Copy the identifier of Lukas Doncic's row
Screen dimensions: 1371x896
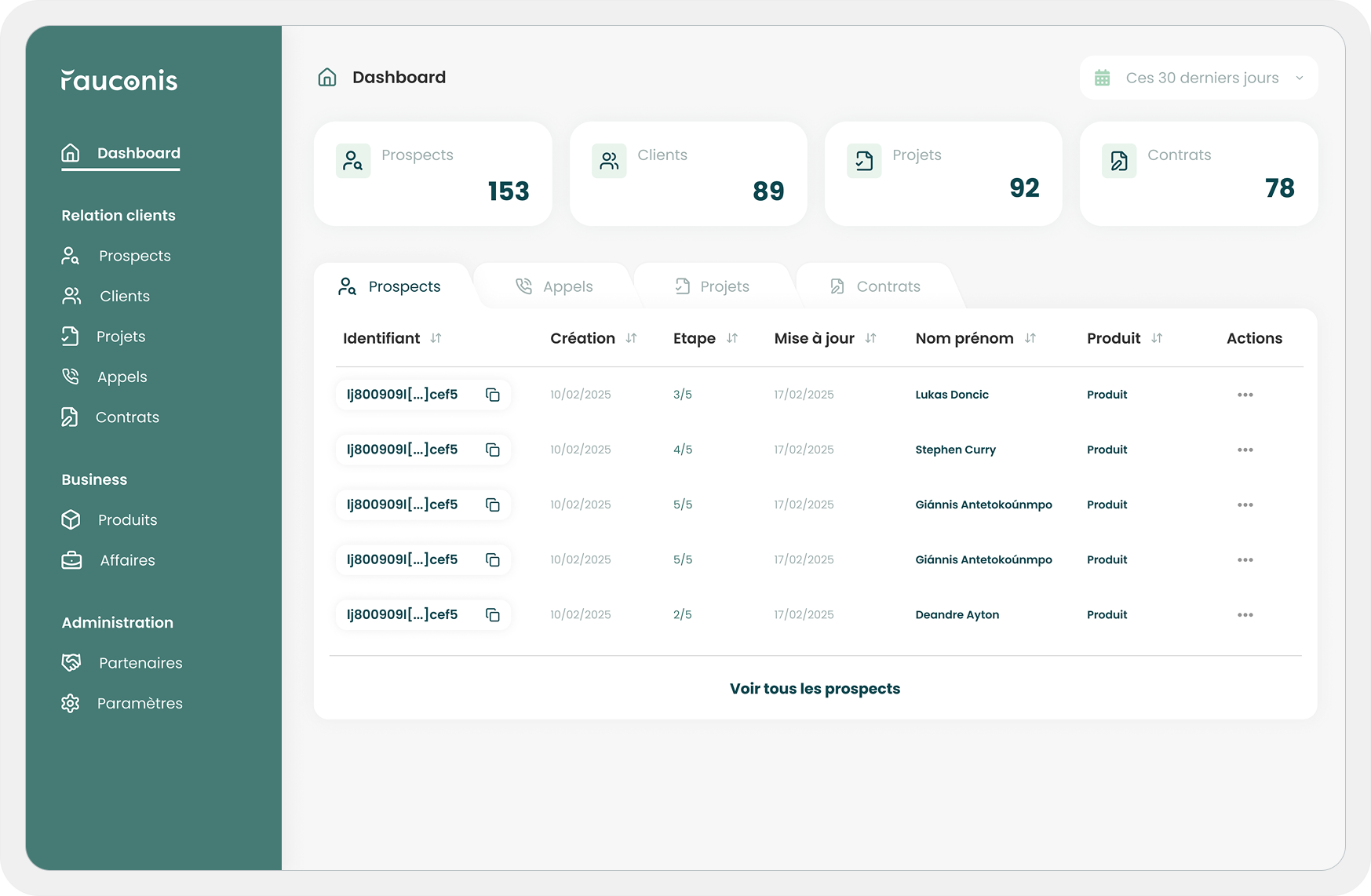(x=493, y=395)
